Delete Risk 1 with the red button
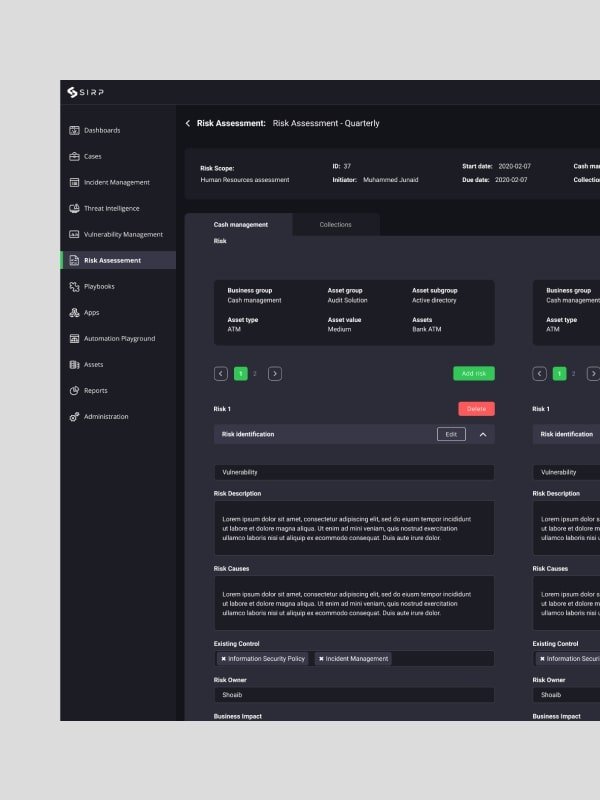Viewport: 600px width, 800px height. point(476,409)
